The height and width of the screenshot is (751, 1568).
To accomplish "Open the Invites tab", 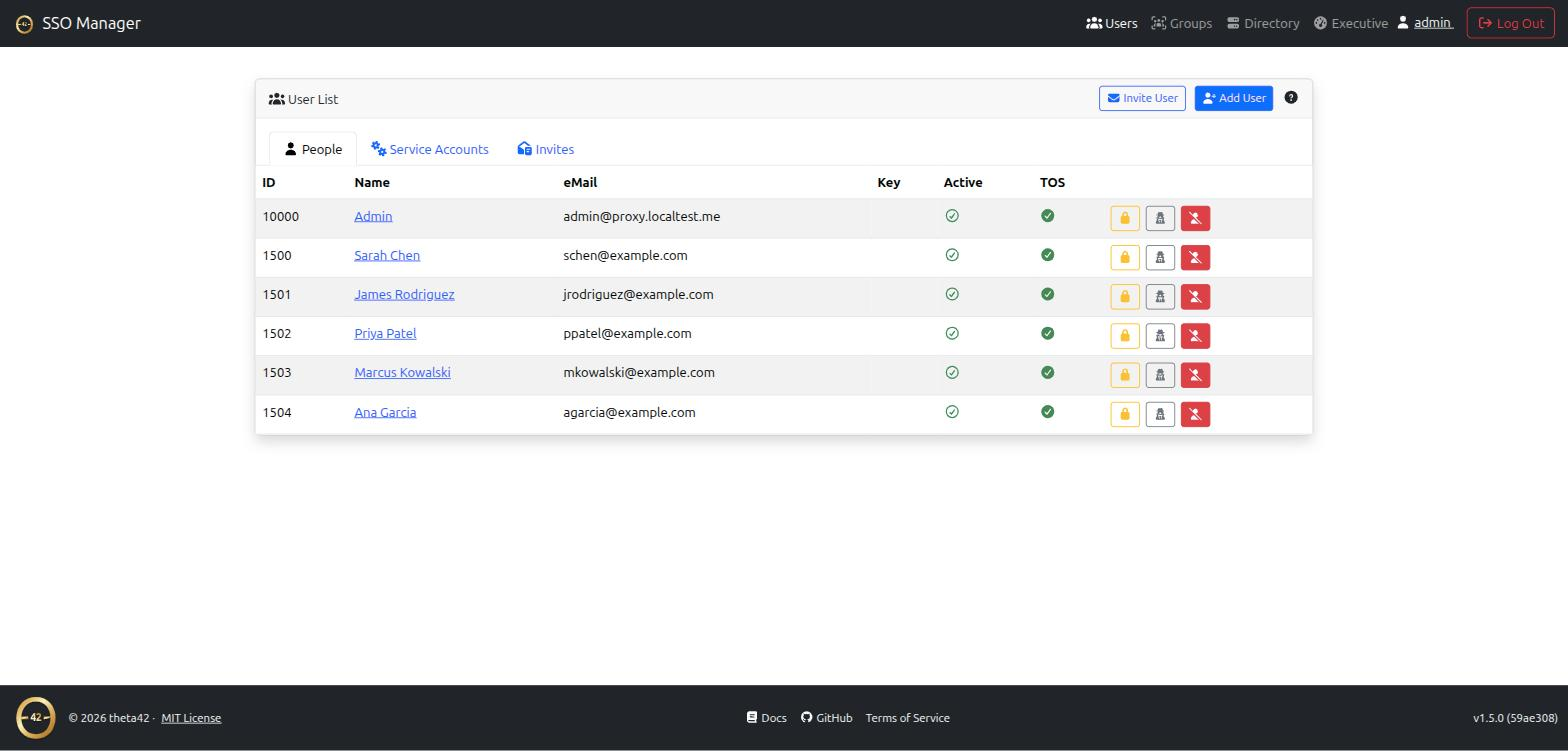I will coord(546,149).
